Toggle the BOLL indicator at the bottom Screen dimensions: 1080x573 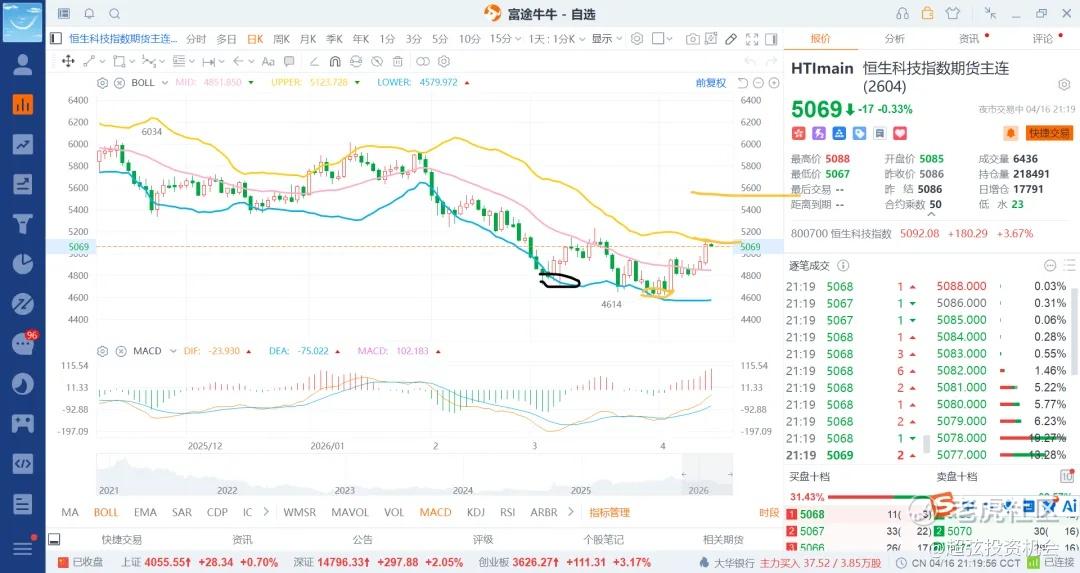pos(106,512)
